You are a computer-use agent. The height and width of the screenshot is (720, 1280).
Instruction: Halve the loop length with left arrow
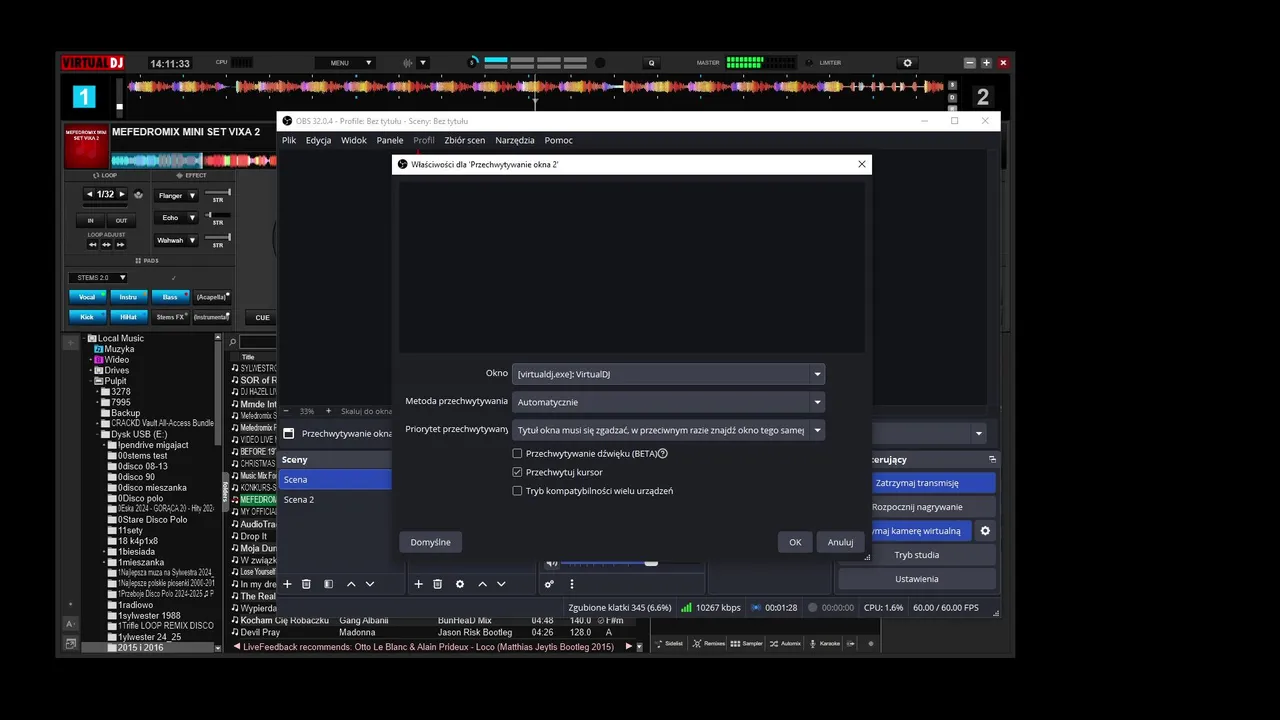pyautogui.click(x=89, y=194)
